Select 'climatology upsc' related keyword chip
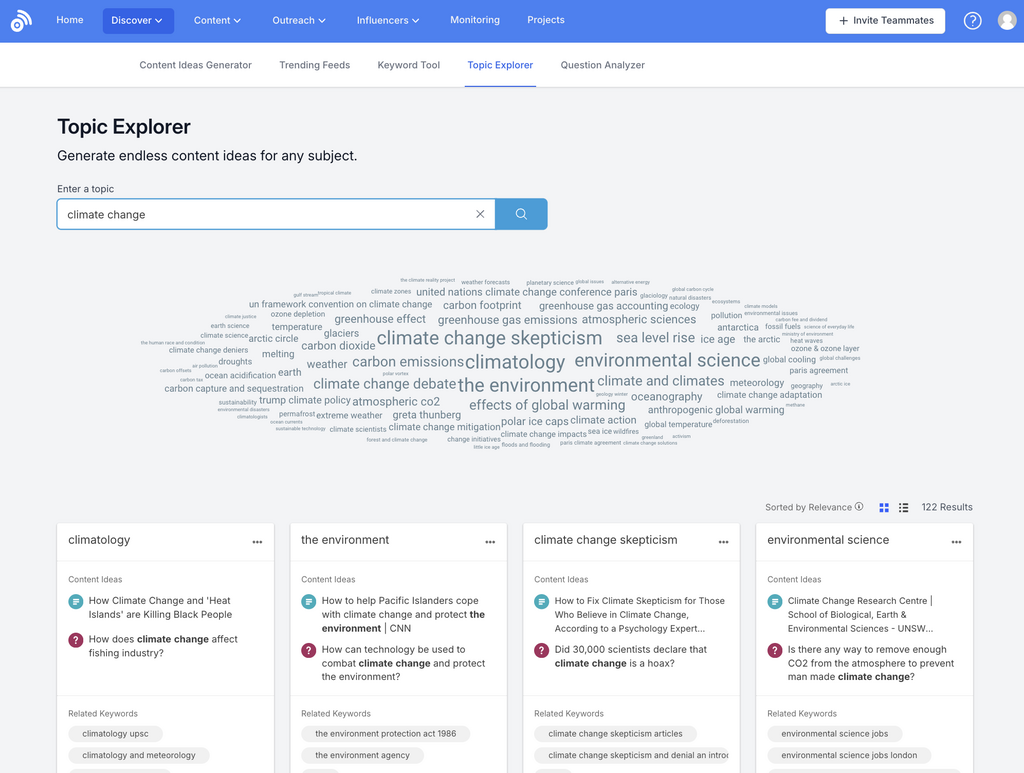Viewport: 1024px width, 773px height. [115, 734]
